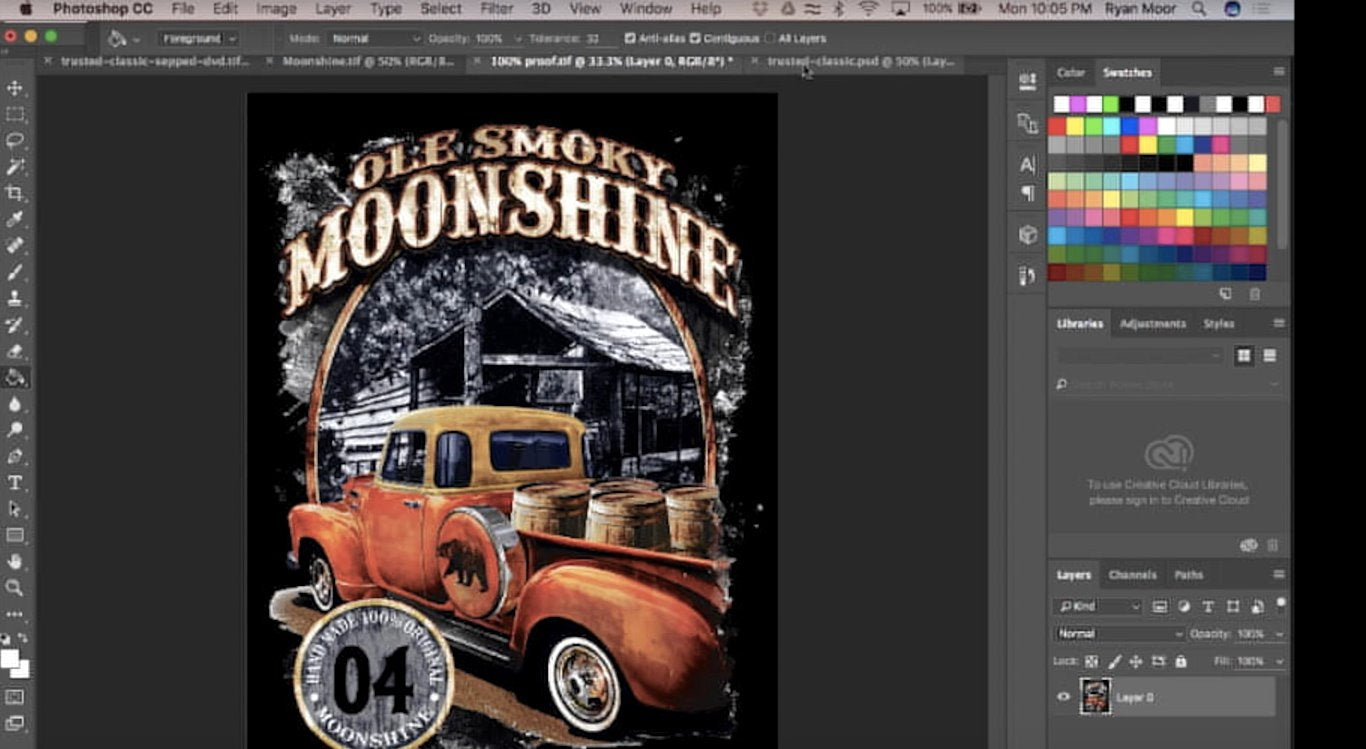Select the Eyedropper tool
This screenshot has height=749, width=1366.
click(x=15, y=219)
